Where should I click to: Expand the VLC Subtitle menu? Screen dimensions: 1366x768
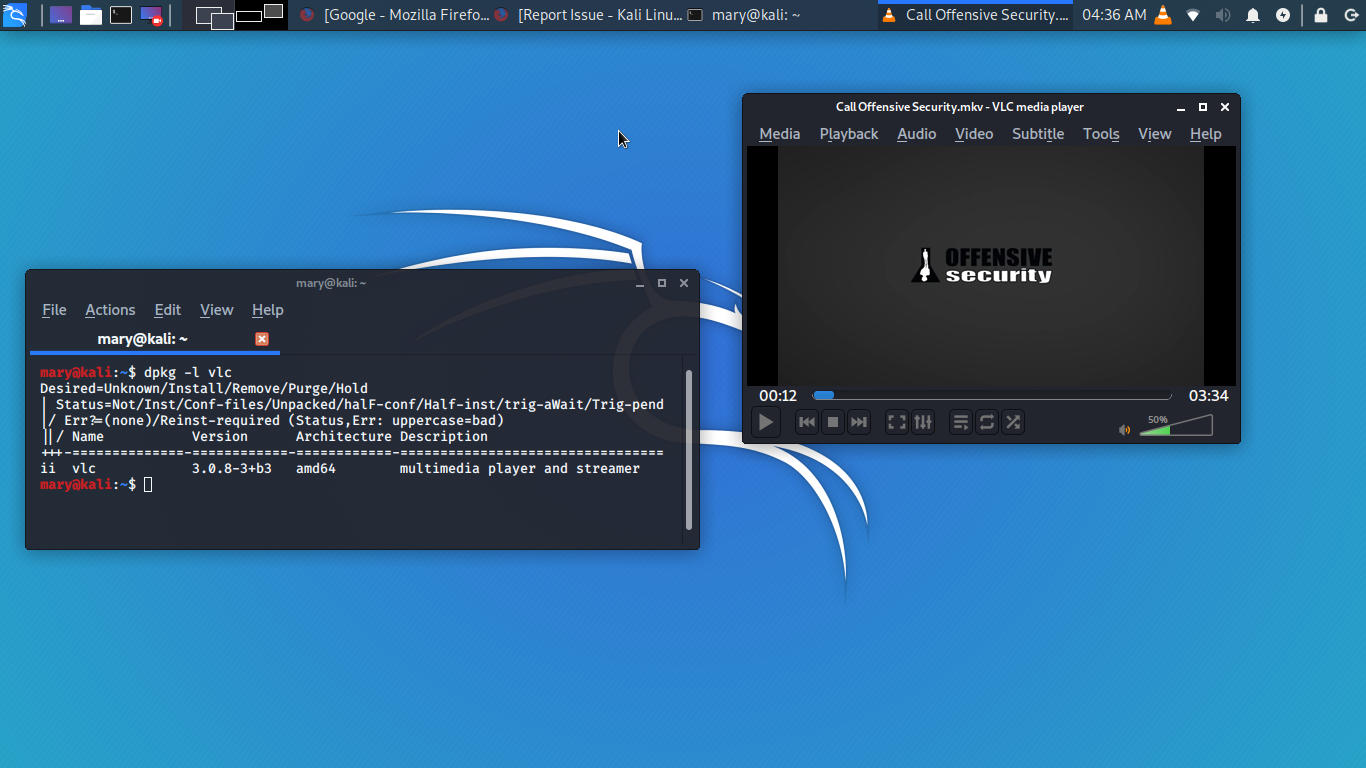pyautogui.click(x=1037, y=134)
